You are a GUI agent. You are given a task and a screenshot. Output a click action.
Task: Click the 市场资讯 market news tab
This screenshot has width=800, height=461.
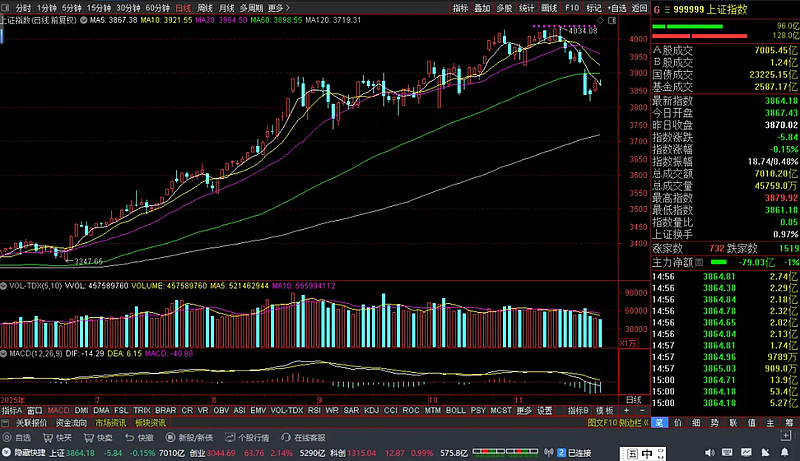pos(110,423)
